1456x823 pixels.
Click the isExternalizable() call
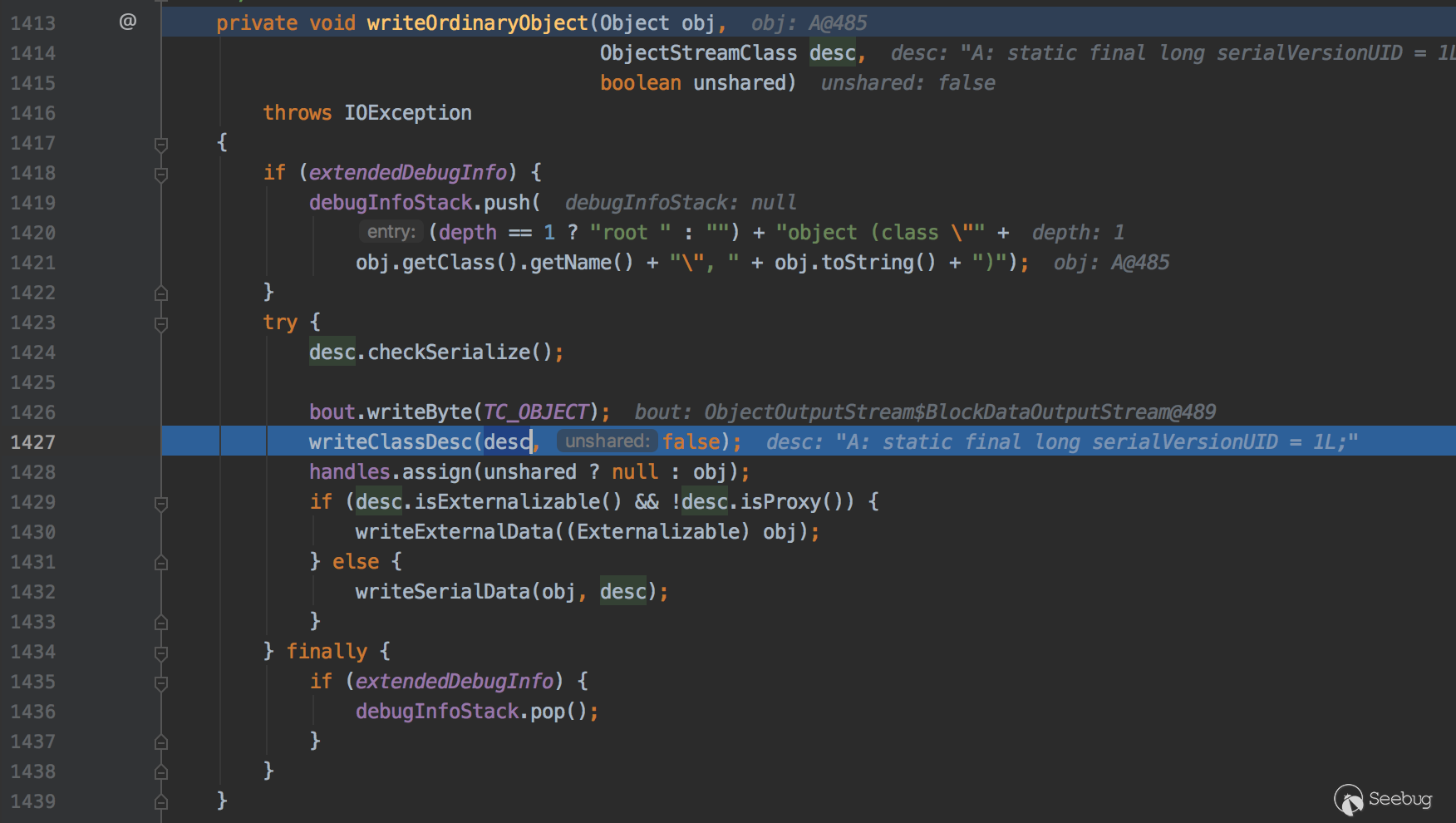click(x=519, y=501)
